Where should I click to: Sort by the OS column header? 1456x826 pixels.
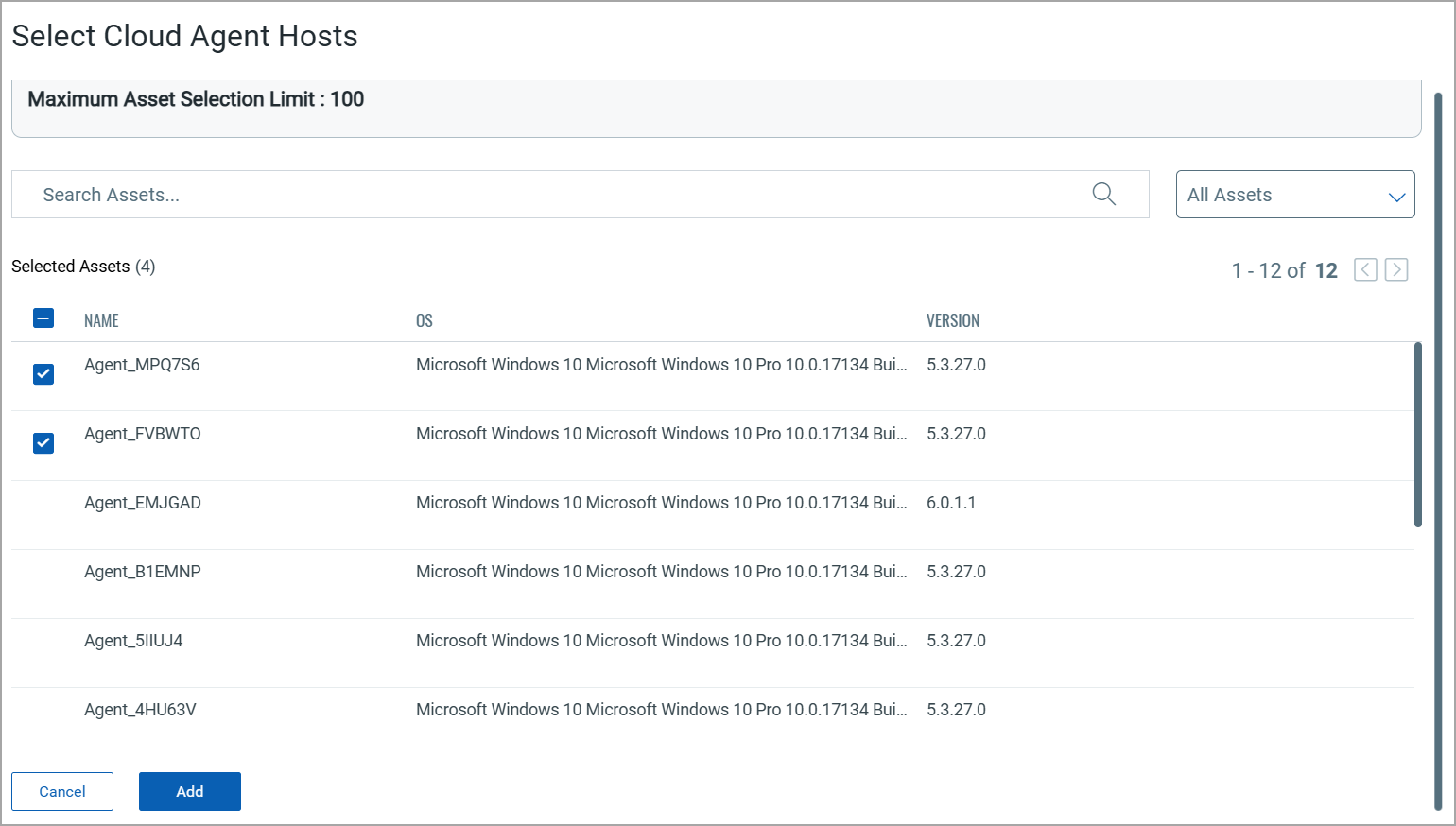[425, 321]
